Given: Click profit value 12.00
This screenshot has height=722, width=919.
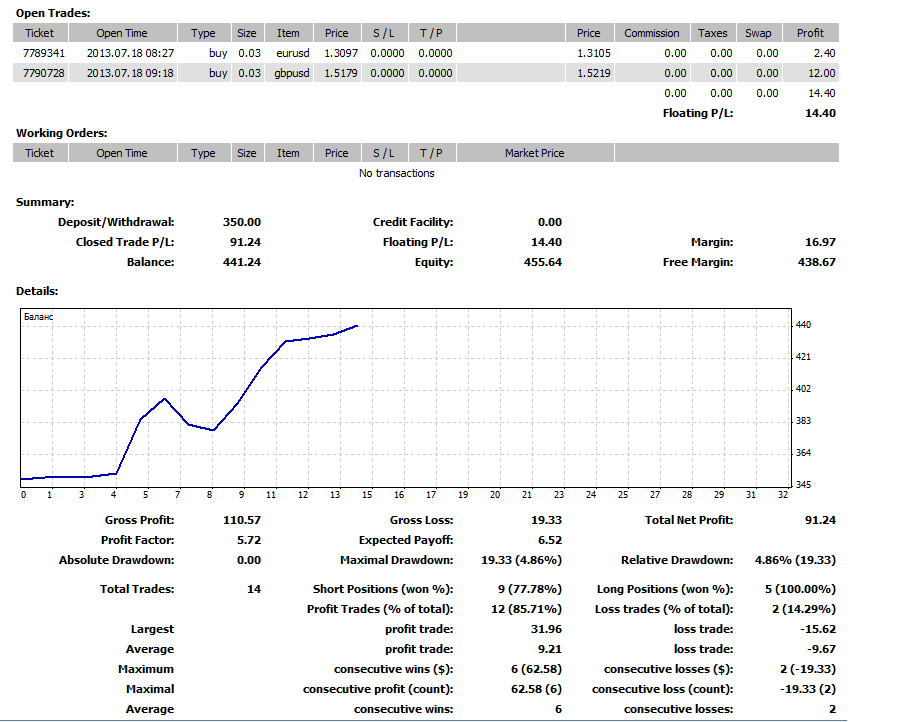Looking at the screenshot, I should pos(821,73).
